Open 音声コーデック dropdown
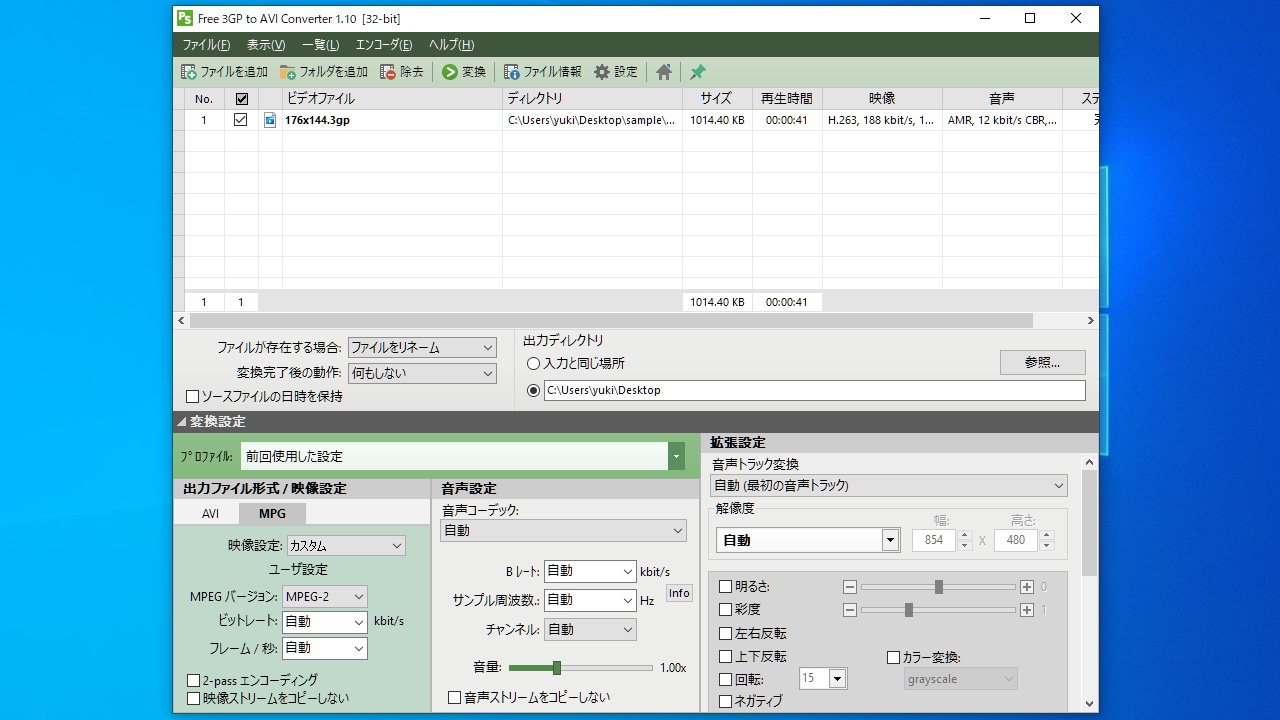 click(x=563, y=531)
